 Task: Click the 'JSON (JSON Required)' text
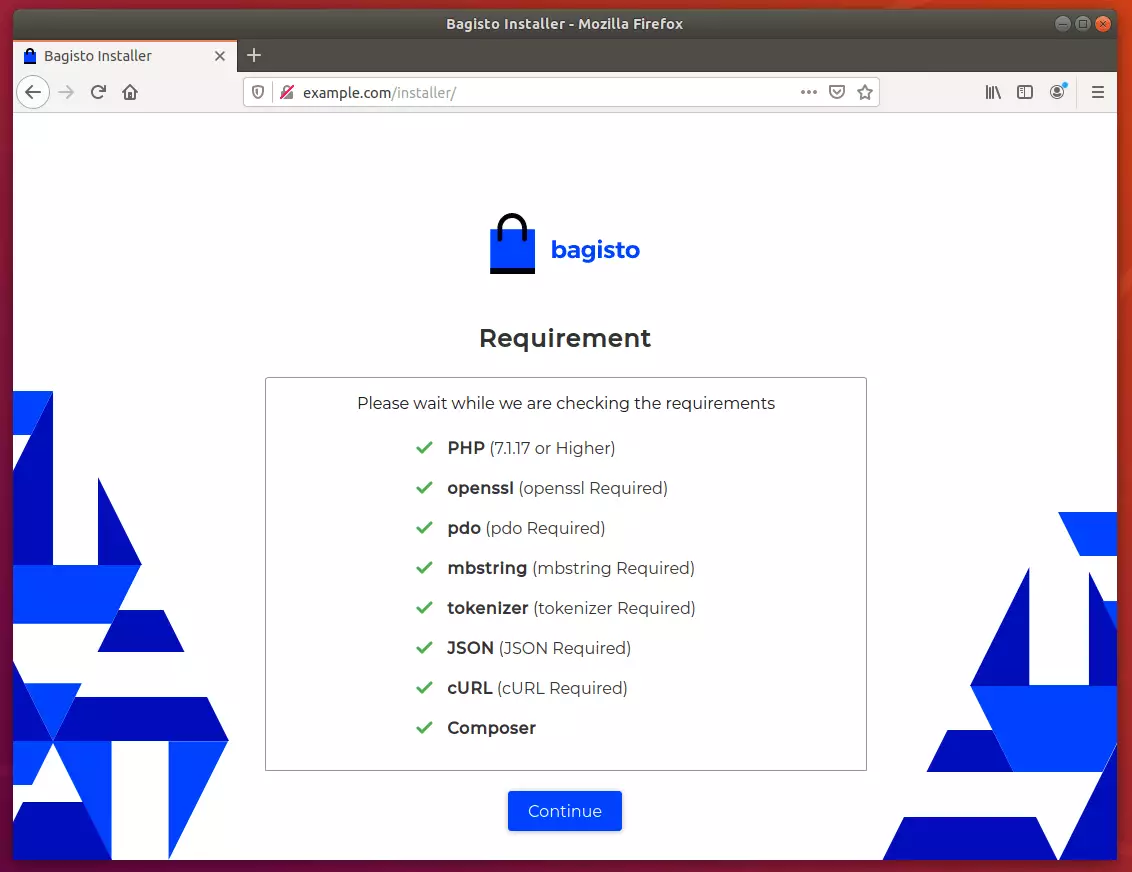pos(539,648)
